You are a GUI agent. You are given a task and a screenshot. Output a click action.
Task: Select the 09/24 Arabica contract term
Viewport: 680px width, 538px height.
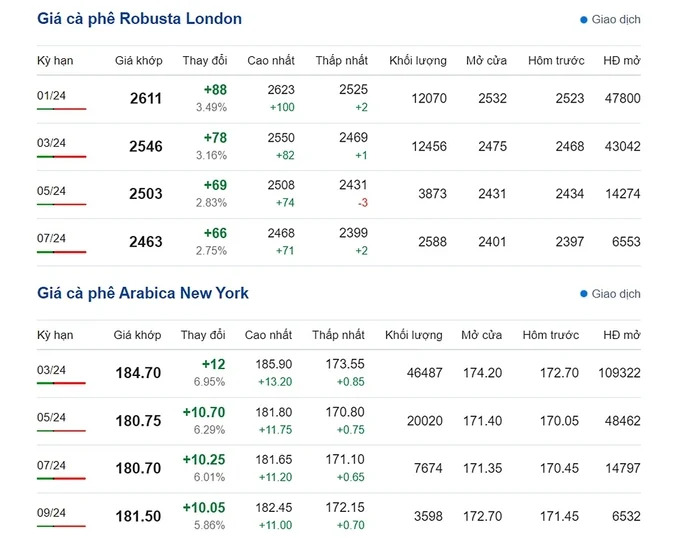tap(51, 513)
